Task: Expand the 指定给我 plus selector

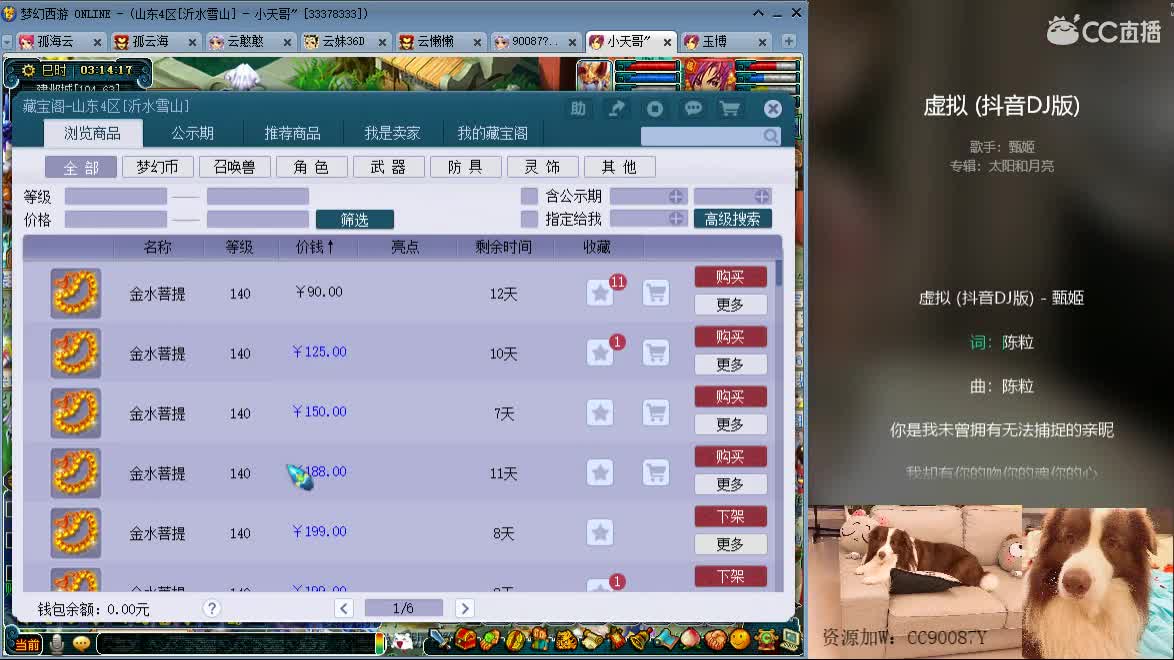Action: pyautogui.click(x=676, y=219)
